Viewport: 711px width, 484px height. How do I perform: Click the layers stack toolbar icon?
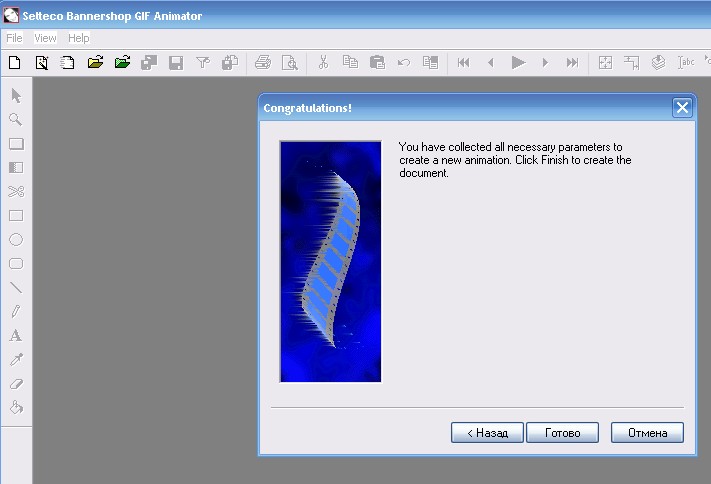coord(658,62)
